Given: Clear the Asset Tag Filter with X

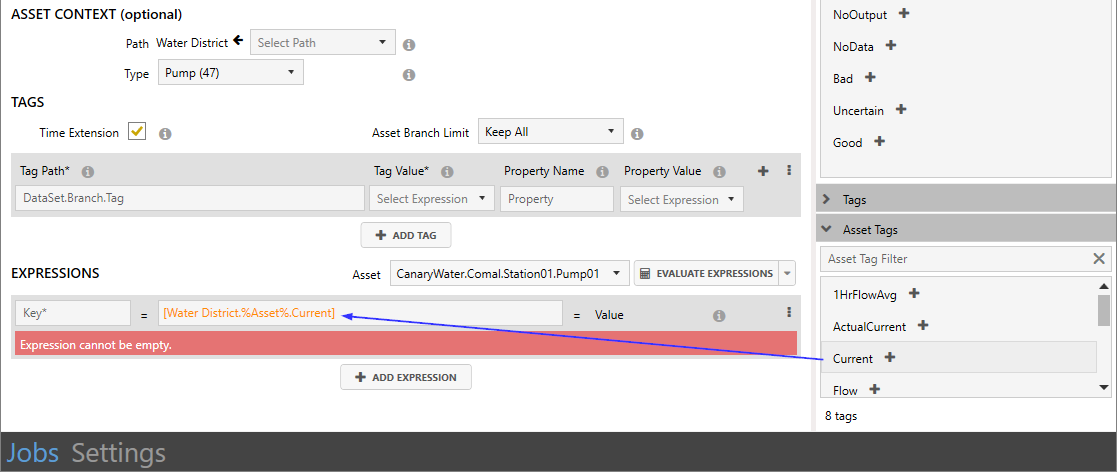Looking at the screenshot, I should 1099,259.
